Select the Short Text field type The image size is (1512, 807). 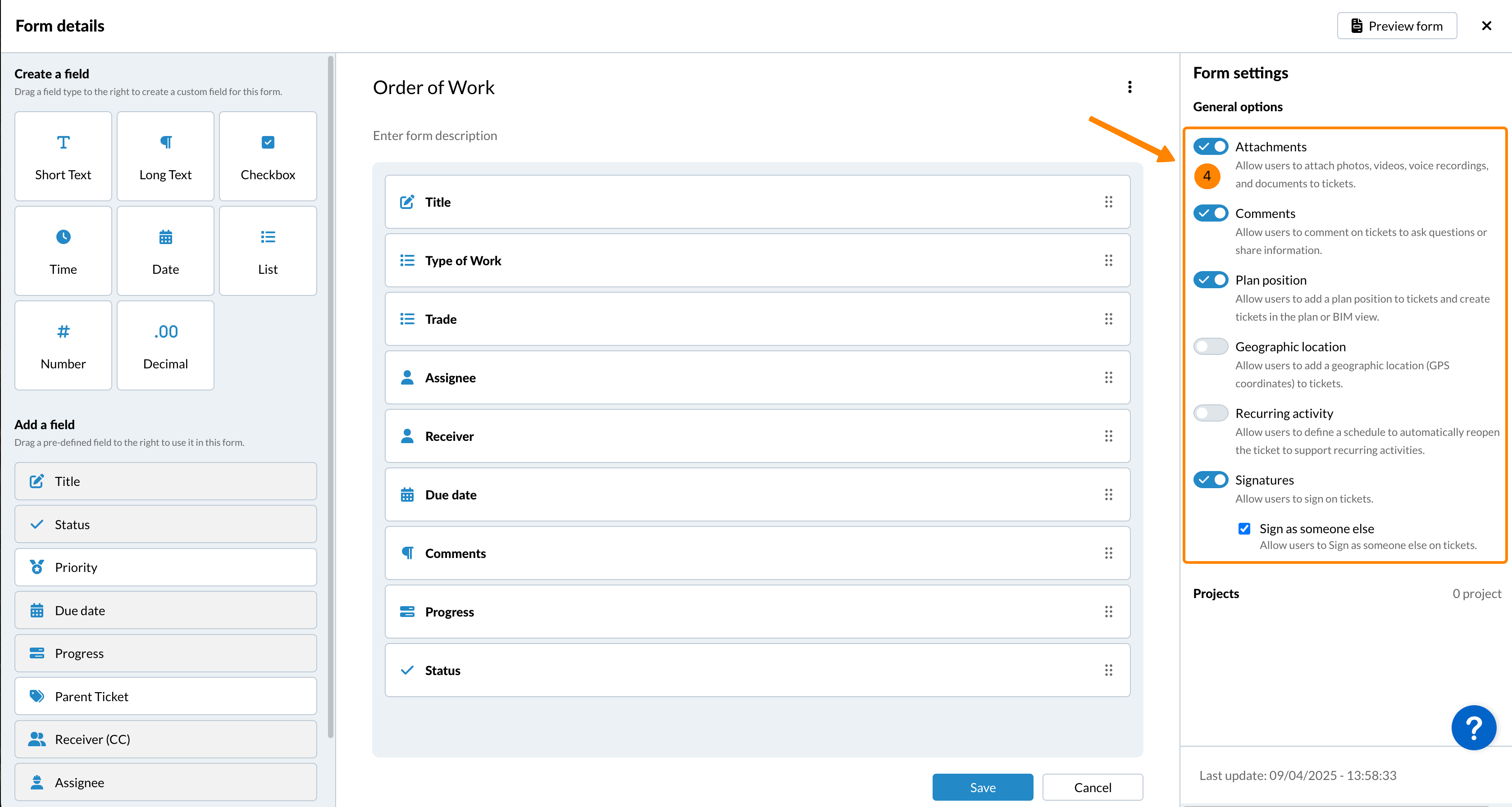pyautogui.click(x=63, y=156)
